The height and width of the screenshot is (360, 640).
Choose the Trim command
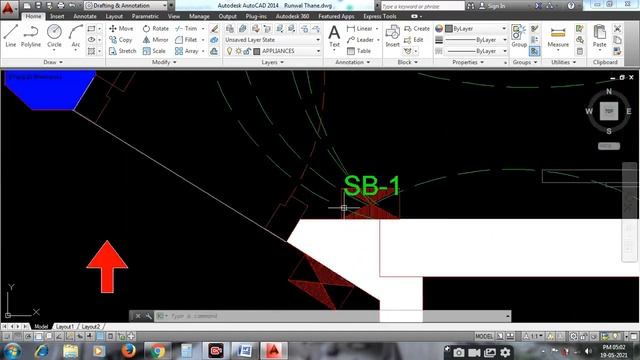pos(186,29)
